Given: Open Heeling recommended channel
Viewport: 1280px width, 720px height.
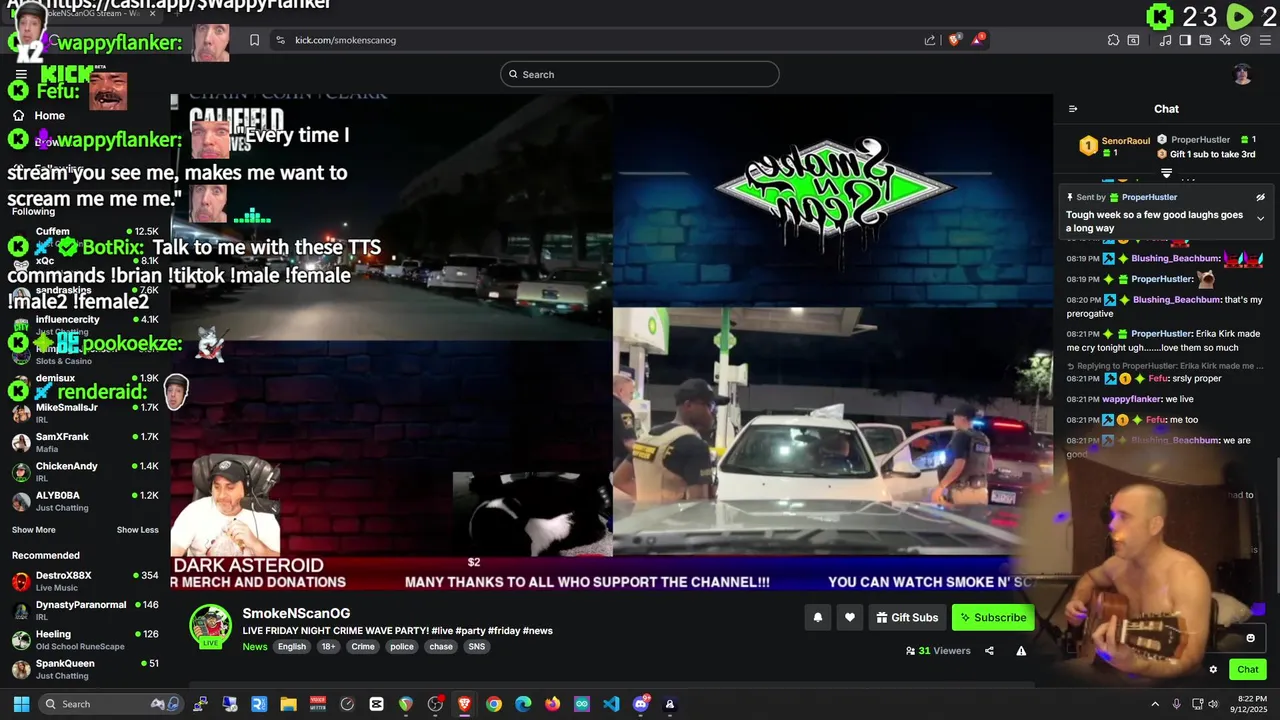Looking at the screenshot, I should coord(85,639).
